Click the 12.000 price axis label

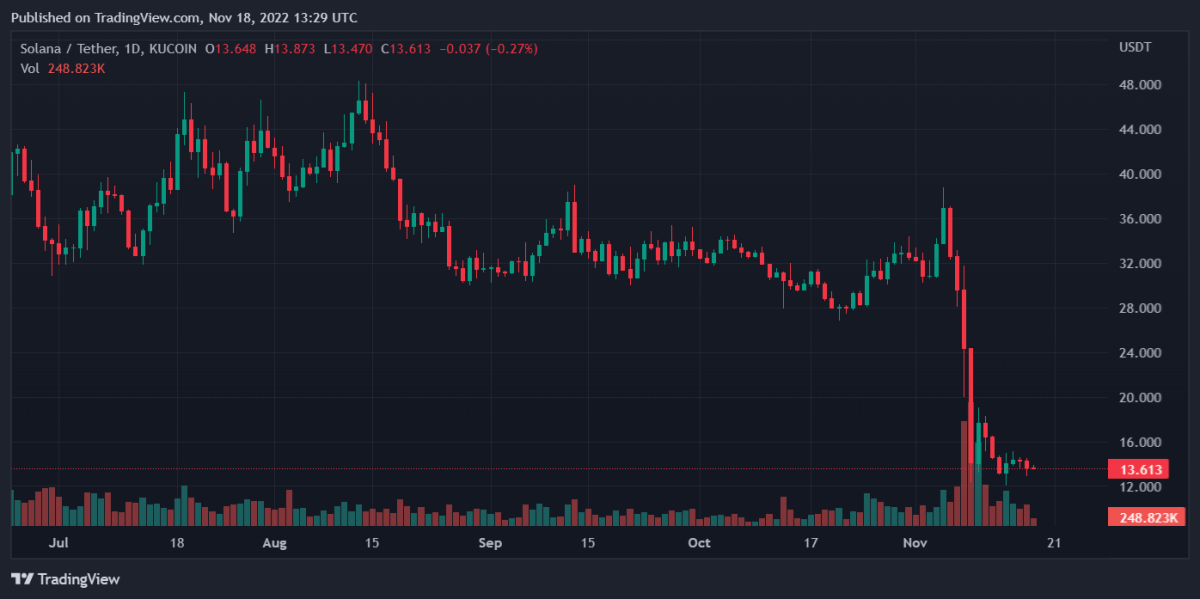(1139, 487)
